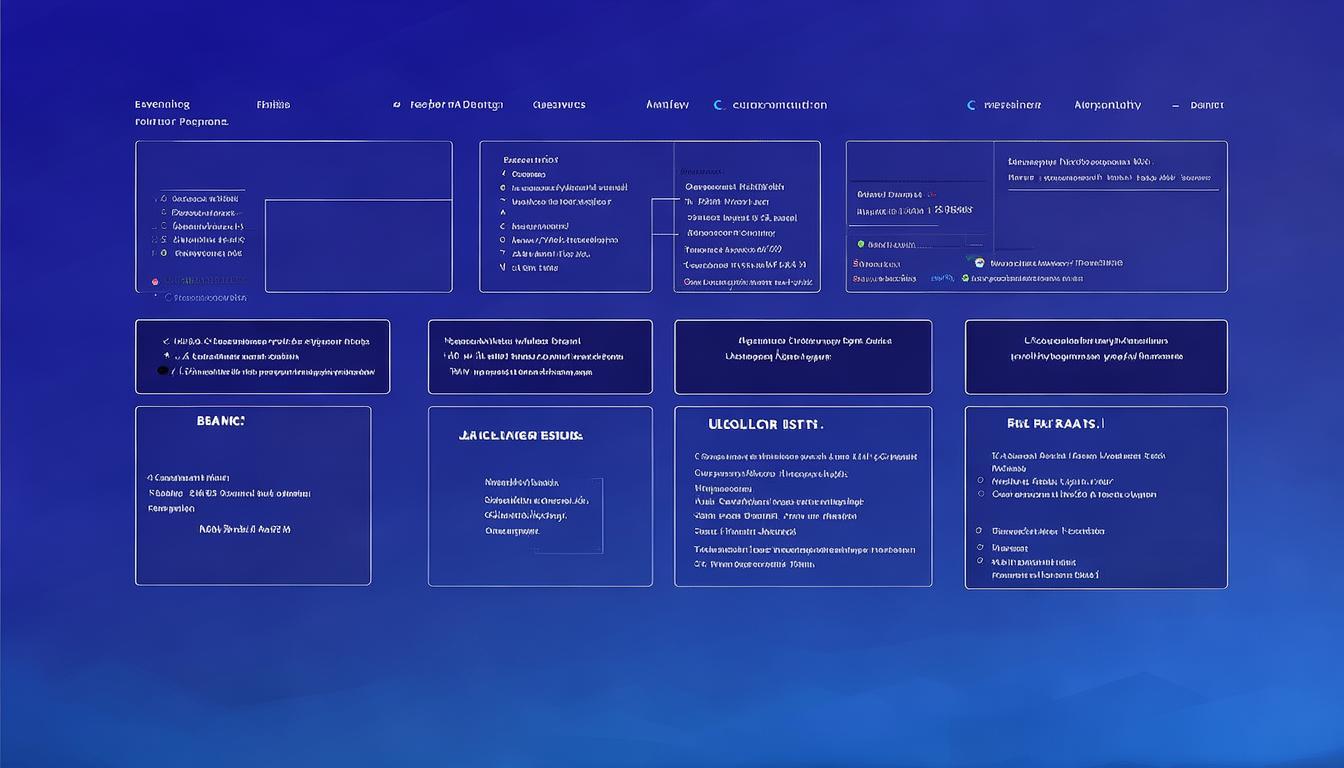Select the last radio button in bottom-right panel
Image resolution: width=1344 pixels, height=768 pixels.
tap(981, 562)
